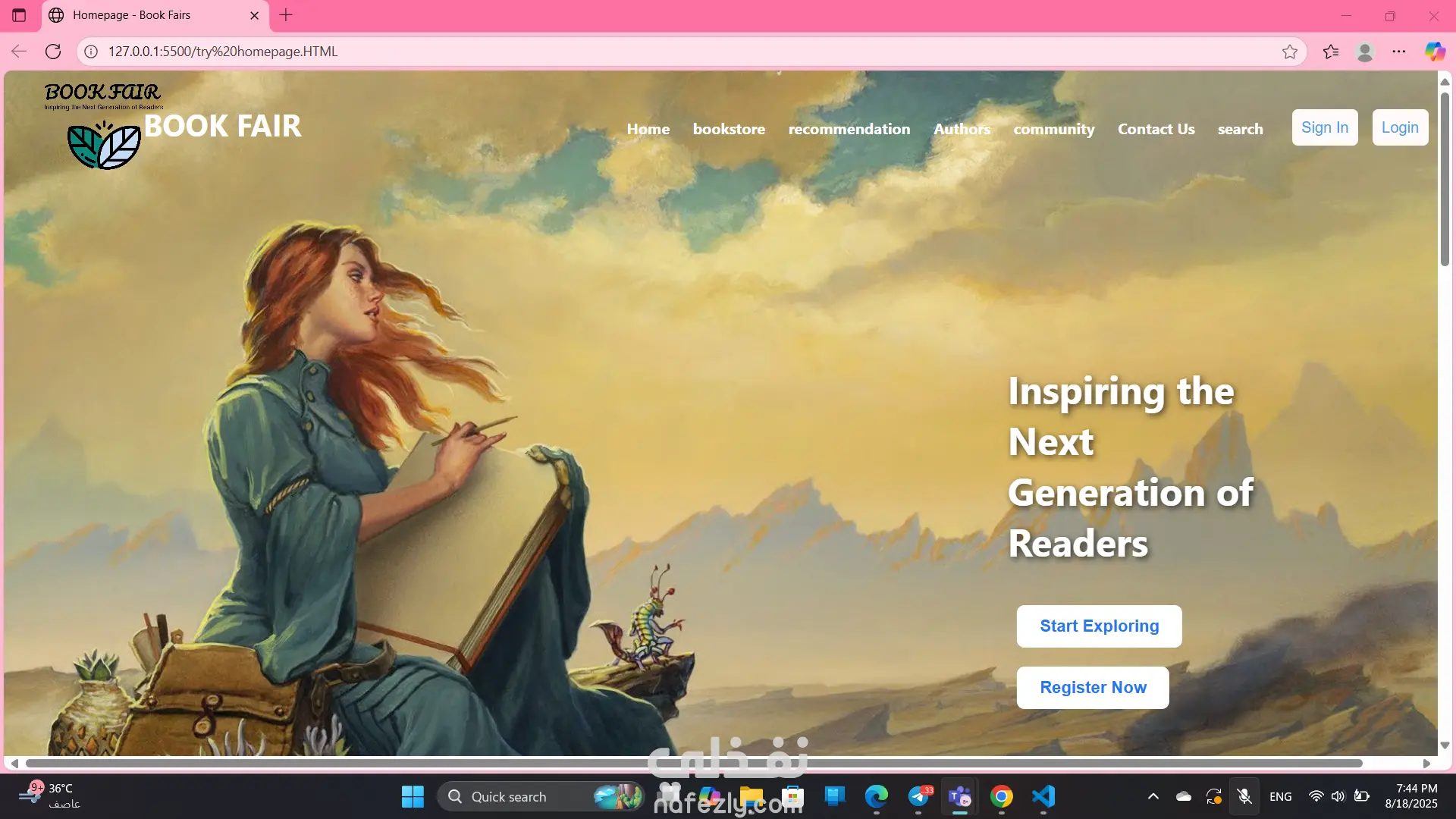
Task: Click the taskbar Quick search box
Action: (541, 797)
